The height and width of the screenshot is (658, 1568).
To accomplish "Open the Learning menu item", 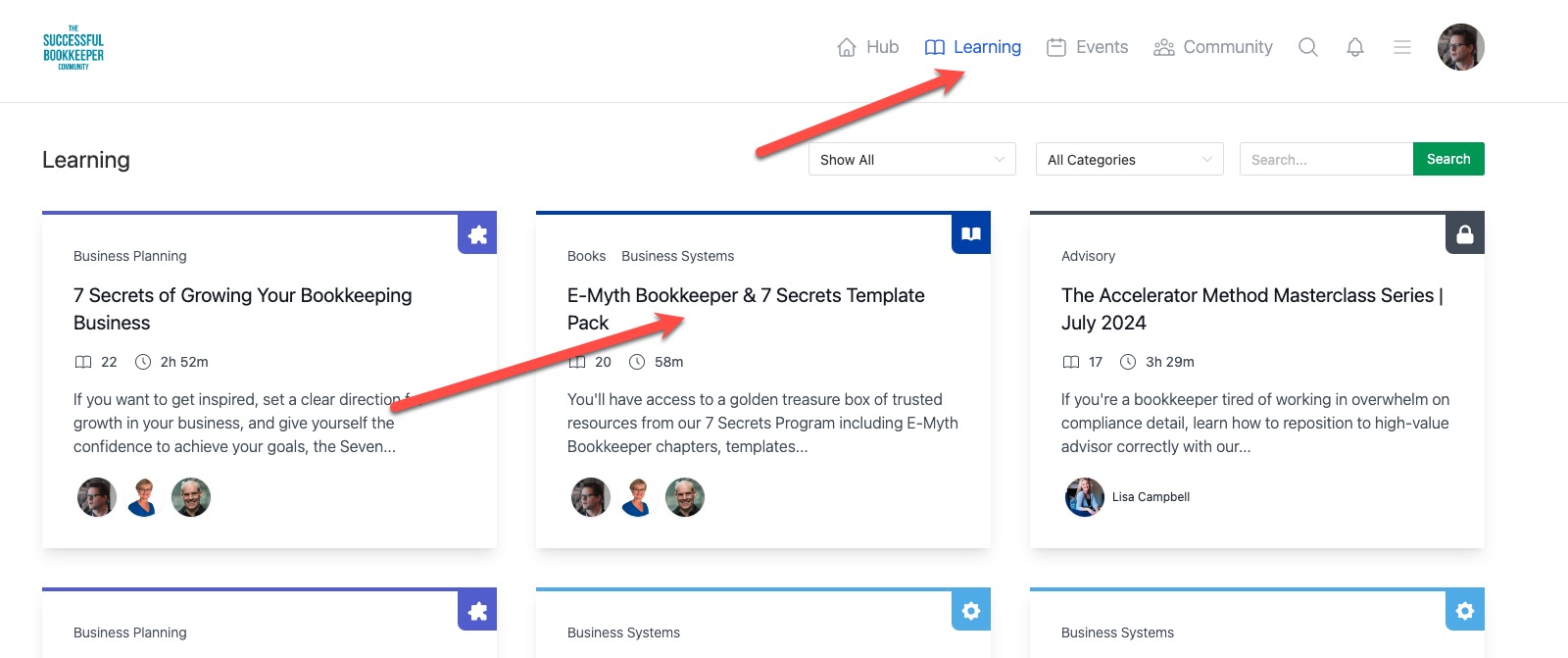I will pos(972,47).
